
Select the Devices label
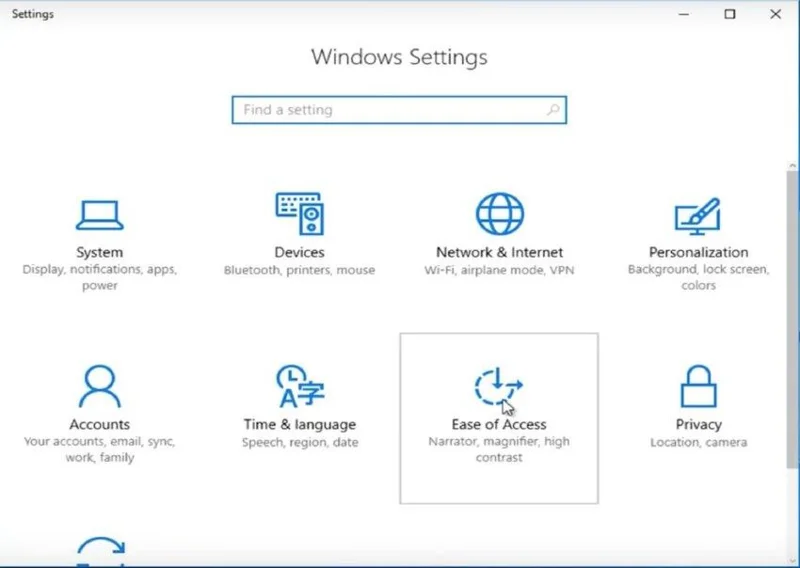point(299,252)
